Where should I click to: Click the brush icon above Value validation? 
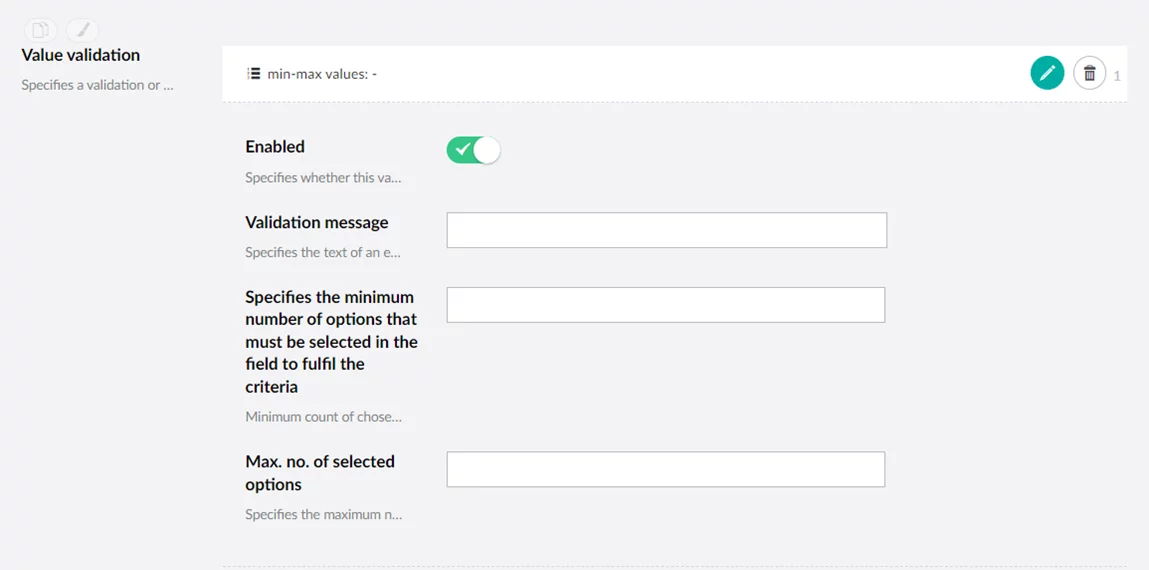coord(83,30)
